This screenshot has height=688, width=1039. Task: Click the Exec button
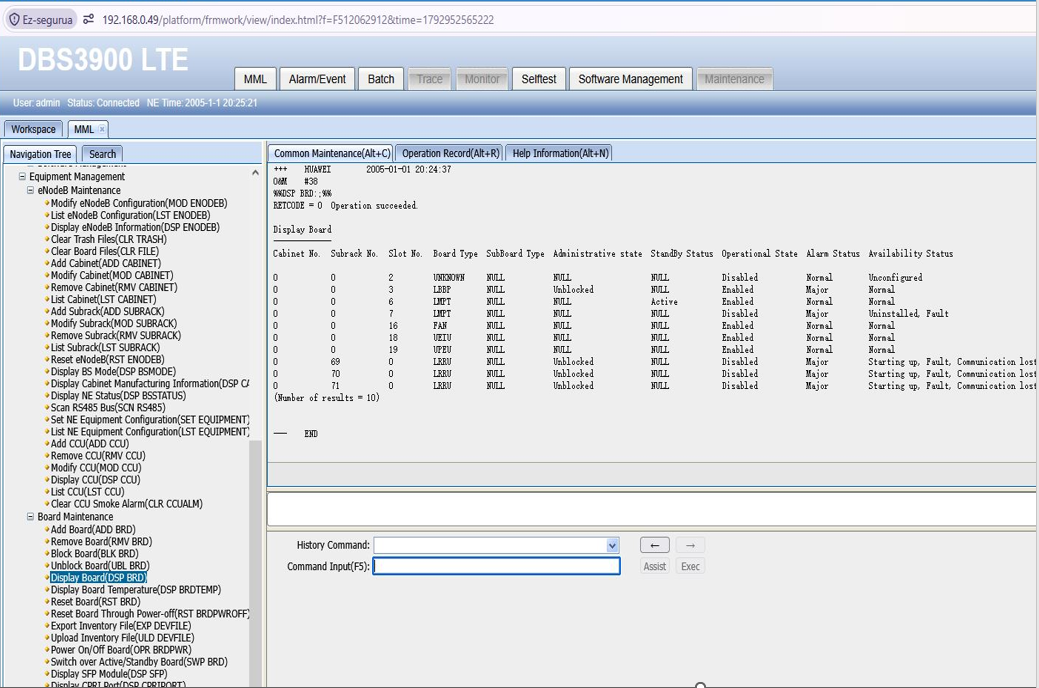pos(690,567)
